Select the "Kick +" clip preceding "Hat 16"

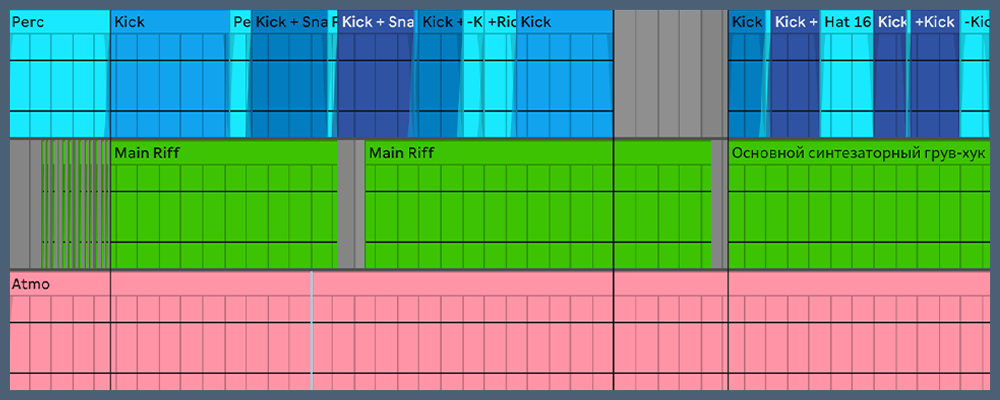795,73
